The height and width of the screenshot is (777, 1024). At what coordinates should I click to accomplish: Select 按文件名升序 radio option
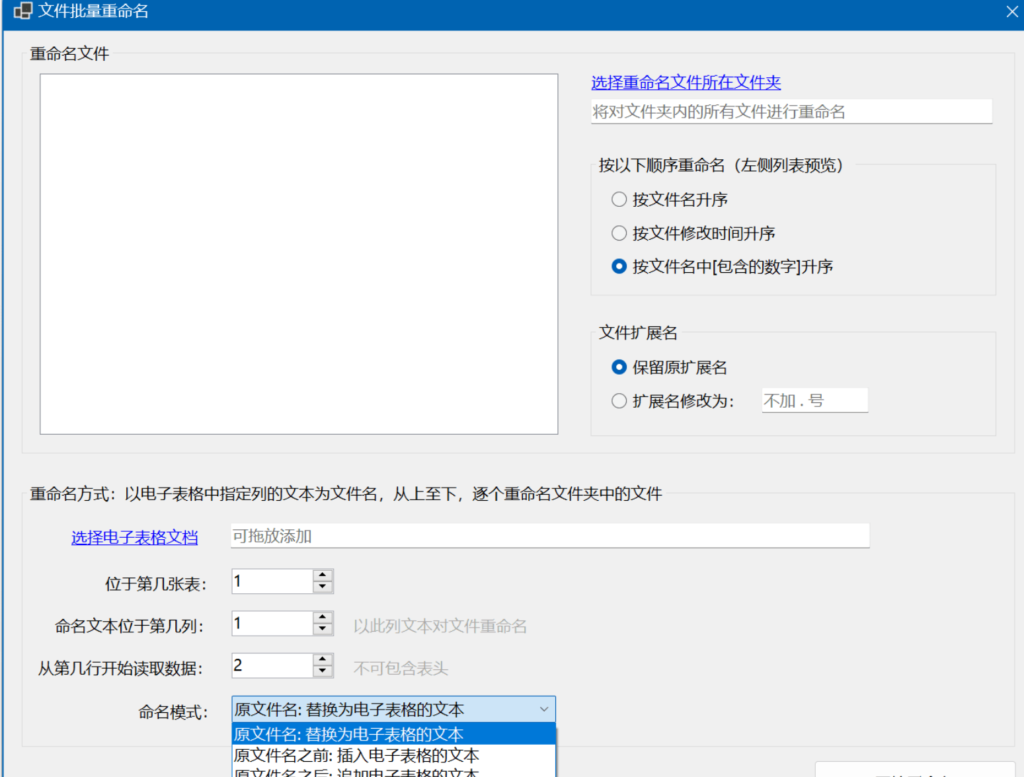pyautogui.click(x=619, y=200)
